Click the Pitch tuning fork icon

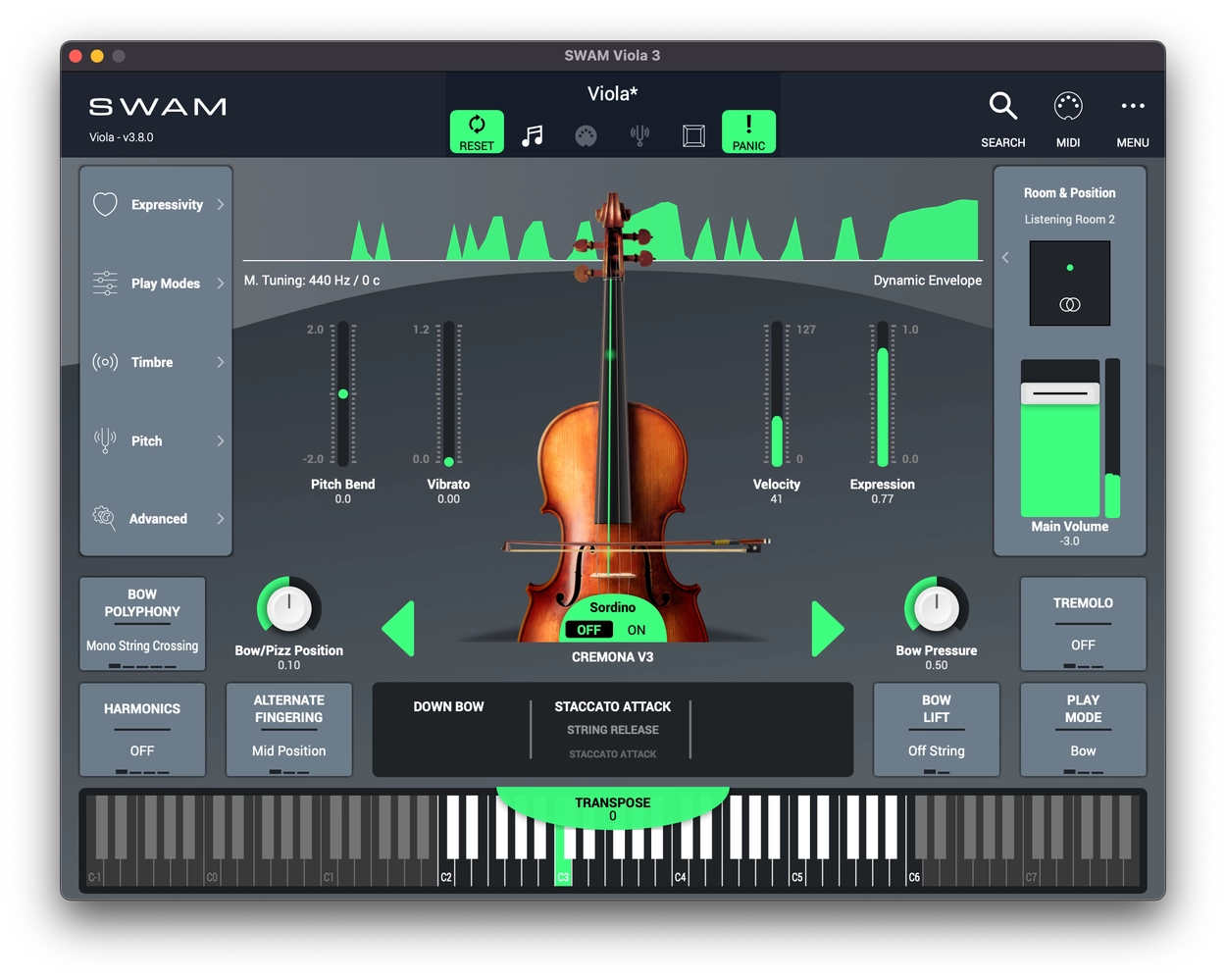tap(105, 440)
